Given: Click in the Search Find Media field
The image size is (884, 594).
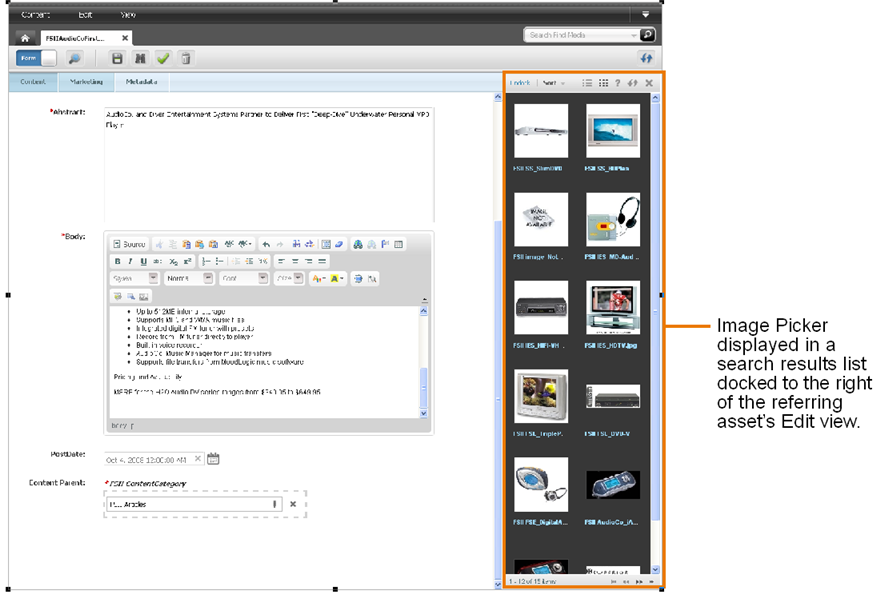Looking at the screenshot, I should point(577,35).
